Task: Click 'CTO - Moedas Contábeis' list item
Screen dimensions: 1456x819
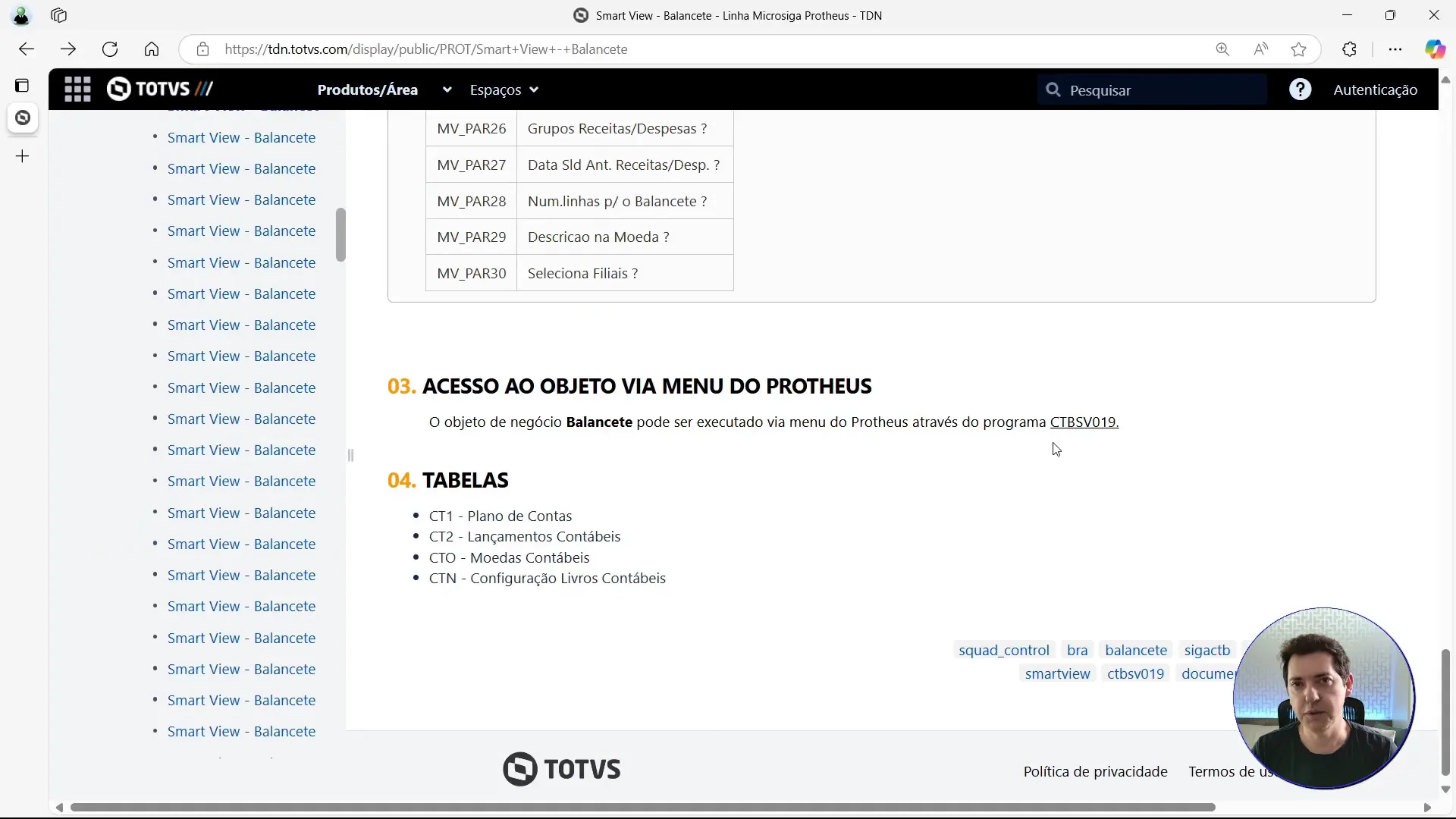Action: click(509, 557)
